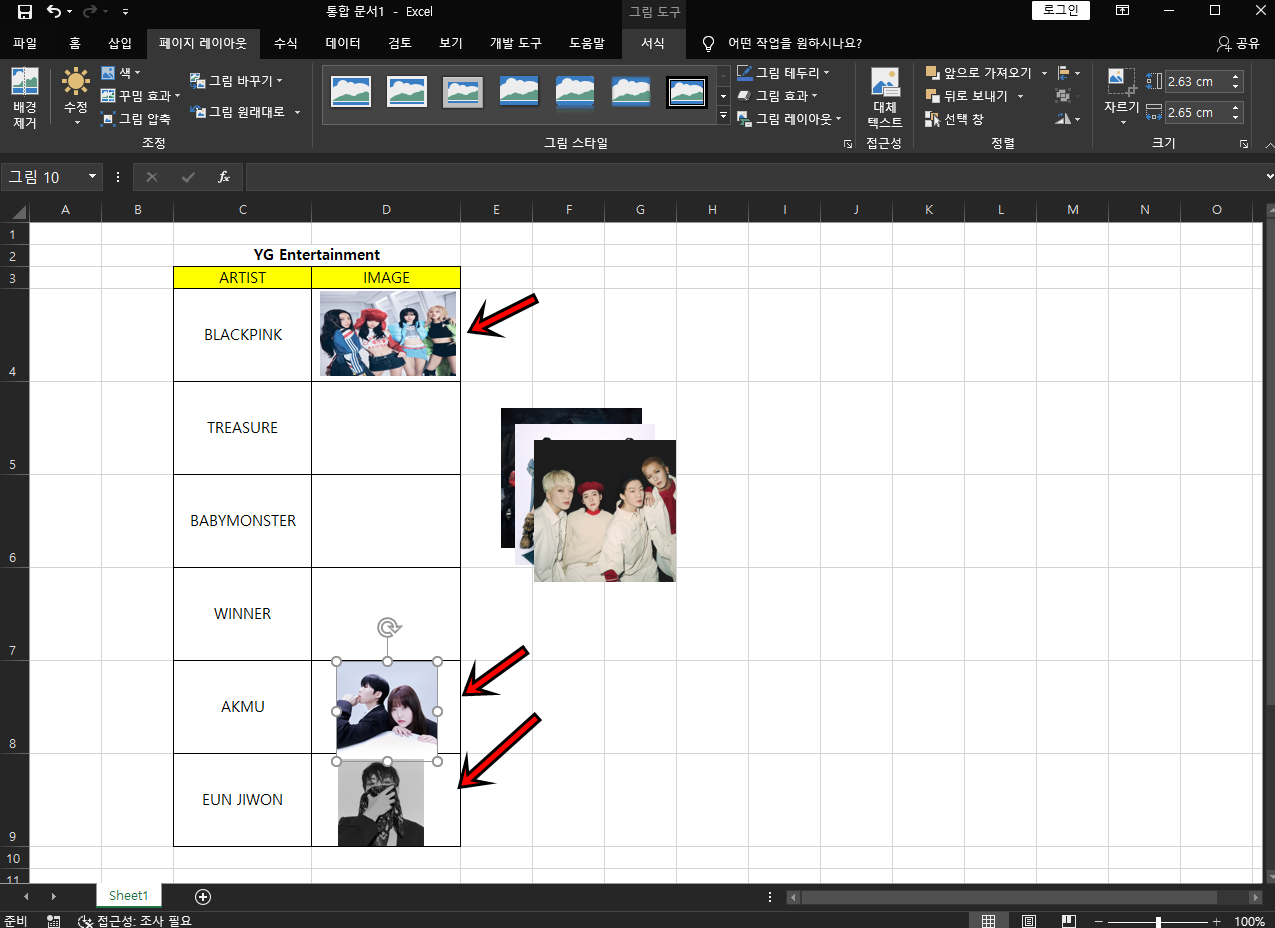Click the zoom slider handle
This screenshot has width=1275, height=928.
[1158, 921]
